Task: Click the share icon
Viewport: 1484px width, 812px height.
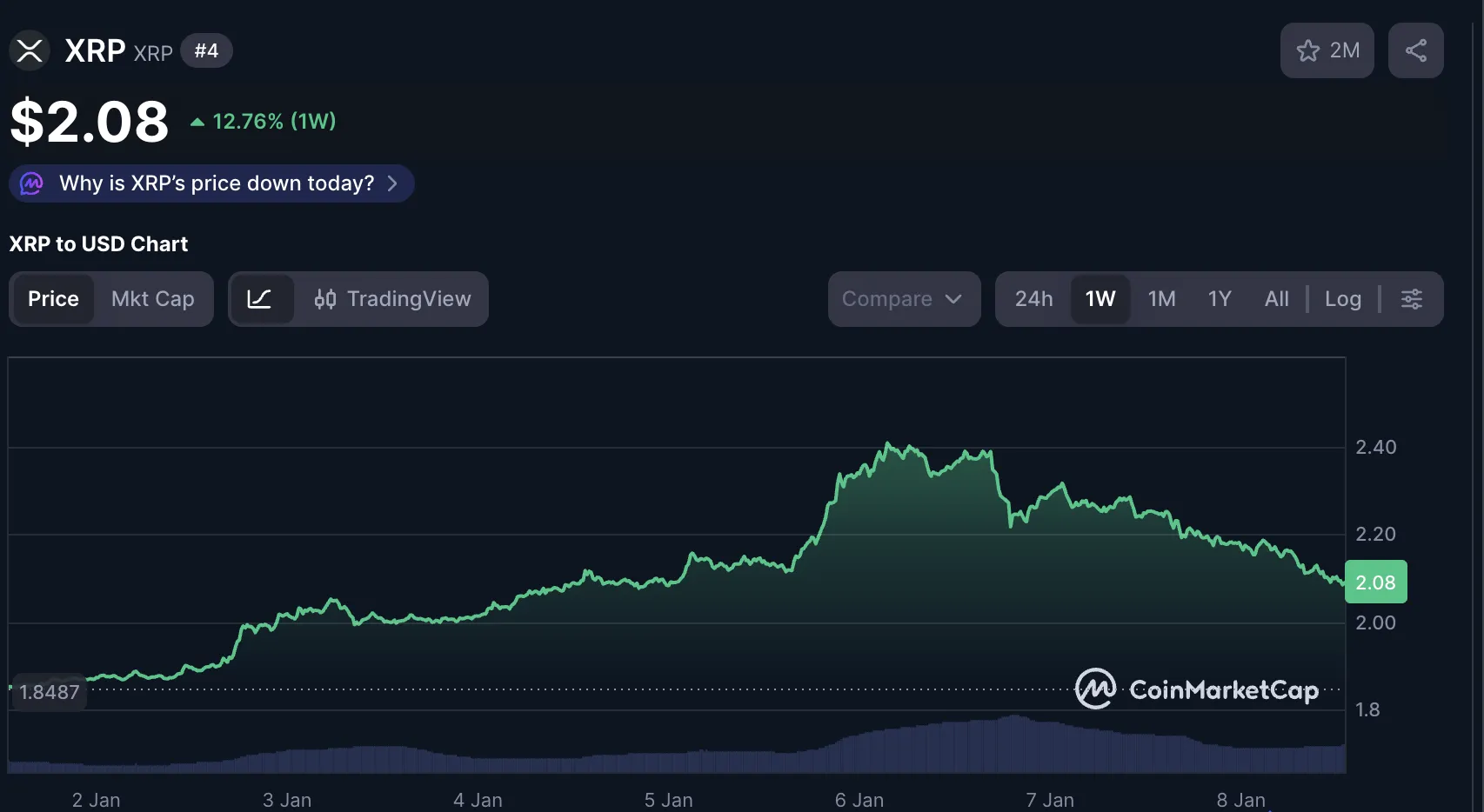Action: 1415,50
